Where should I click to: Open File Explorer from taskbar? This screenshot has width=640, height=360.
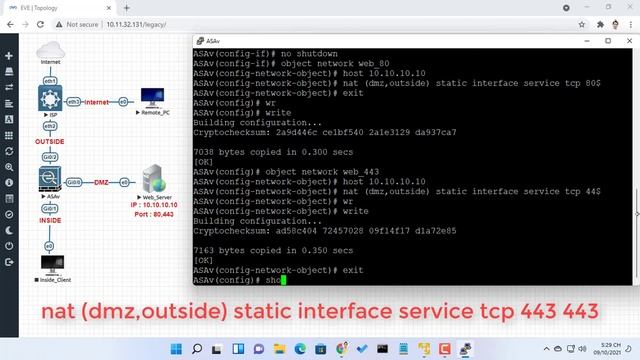(280, 349)
